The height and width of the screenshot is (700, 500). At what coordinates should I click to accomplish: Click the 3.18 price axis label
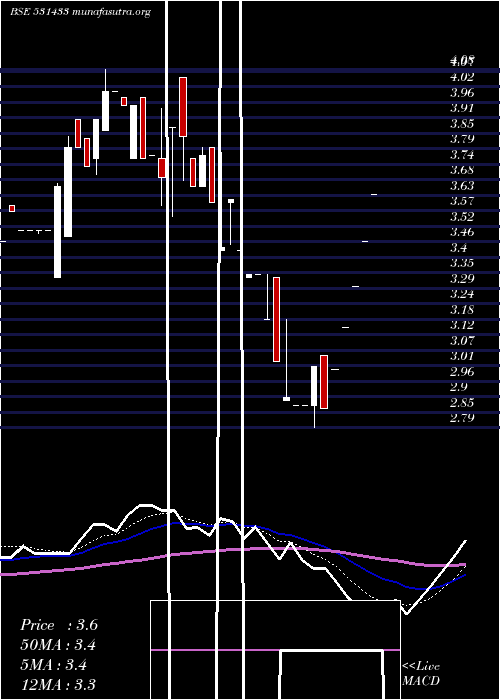(x=462, y=309)
